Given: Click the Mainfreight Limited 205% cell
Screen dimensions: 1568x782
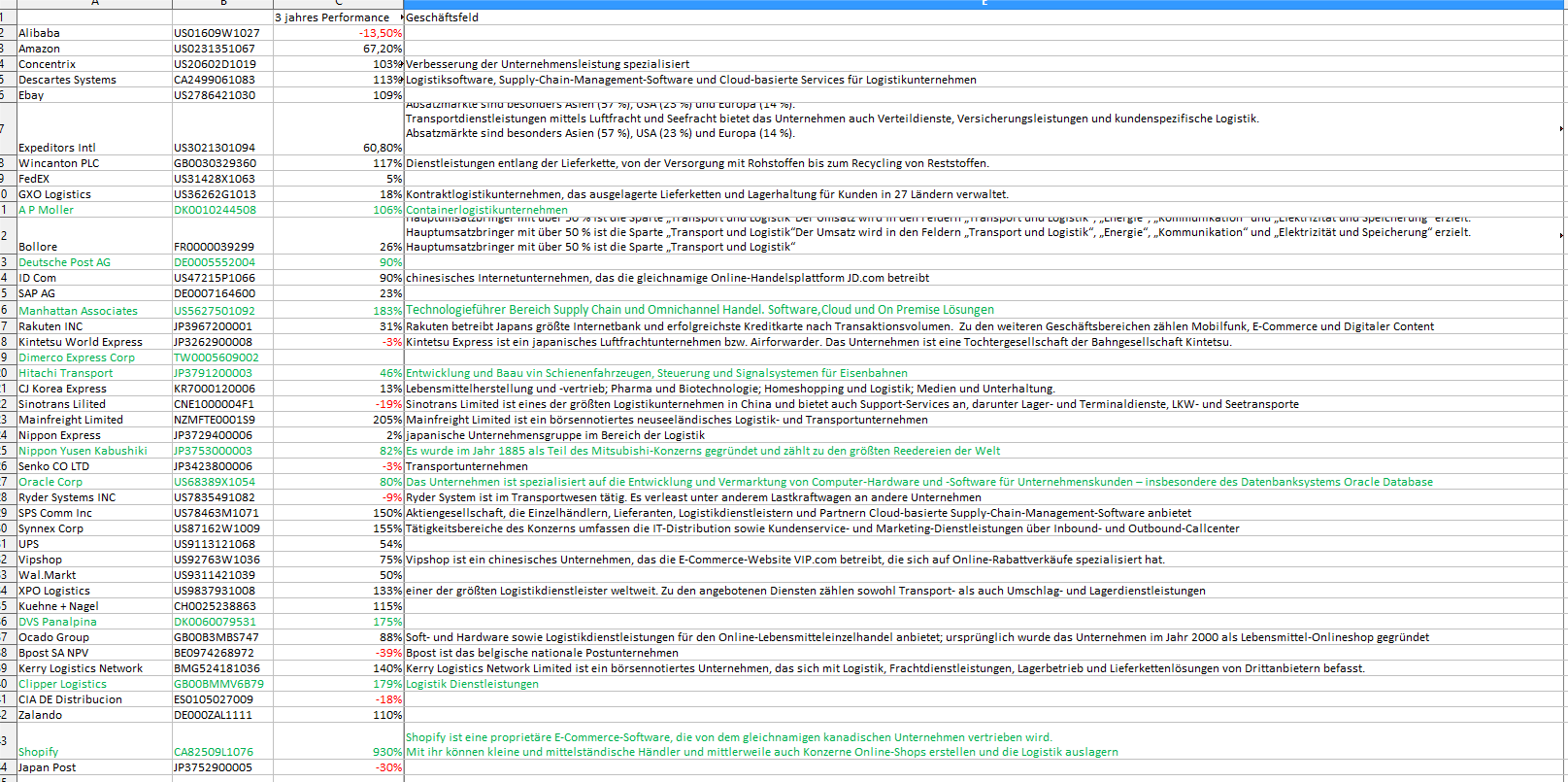Looking at the screenshot, I should [338, 420].
